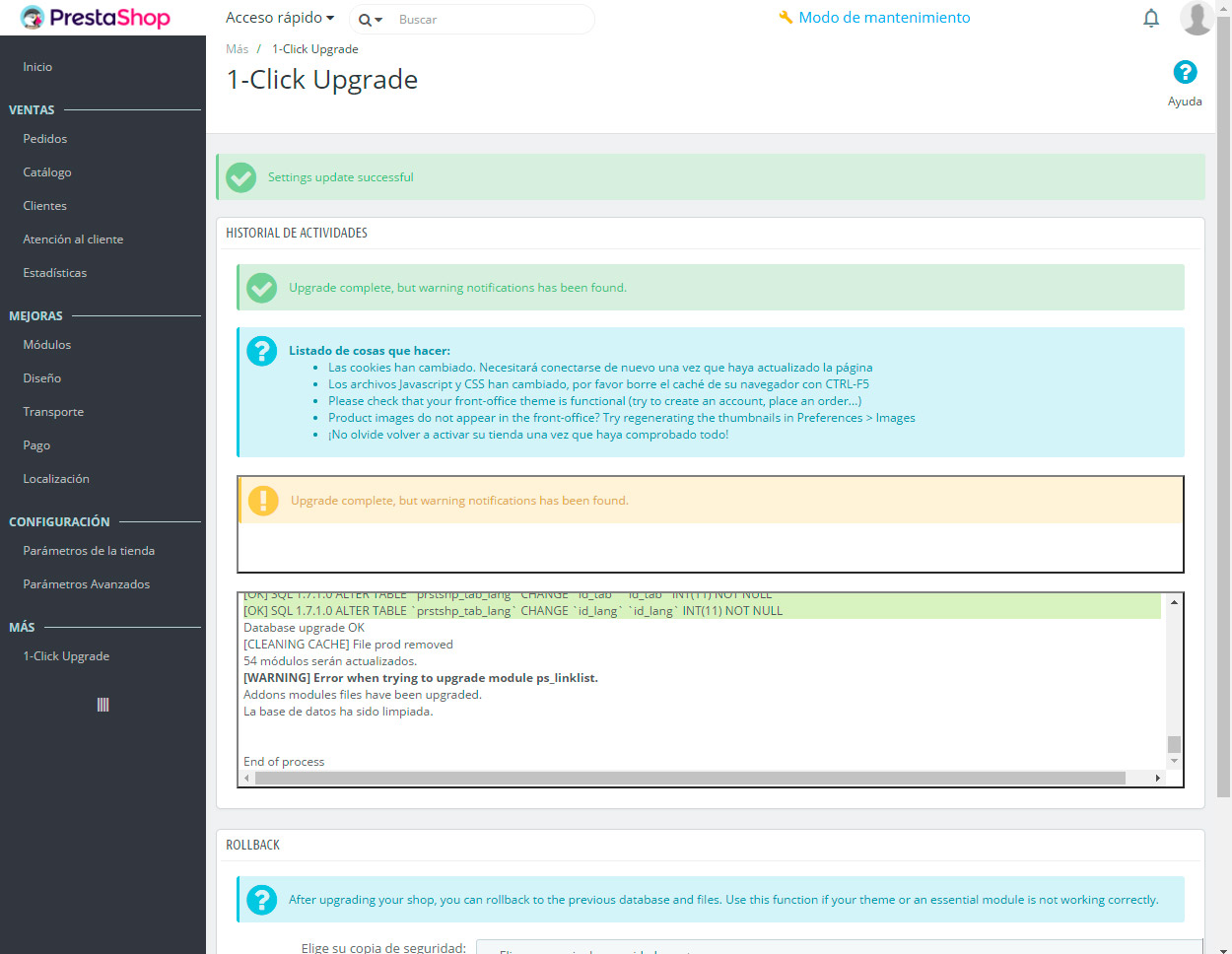Click the 'Más' breadcrumb link
The width and height of the screenshot is (1232, 954).
237,49
